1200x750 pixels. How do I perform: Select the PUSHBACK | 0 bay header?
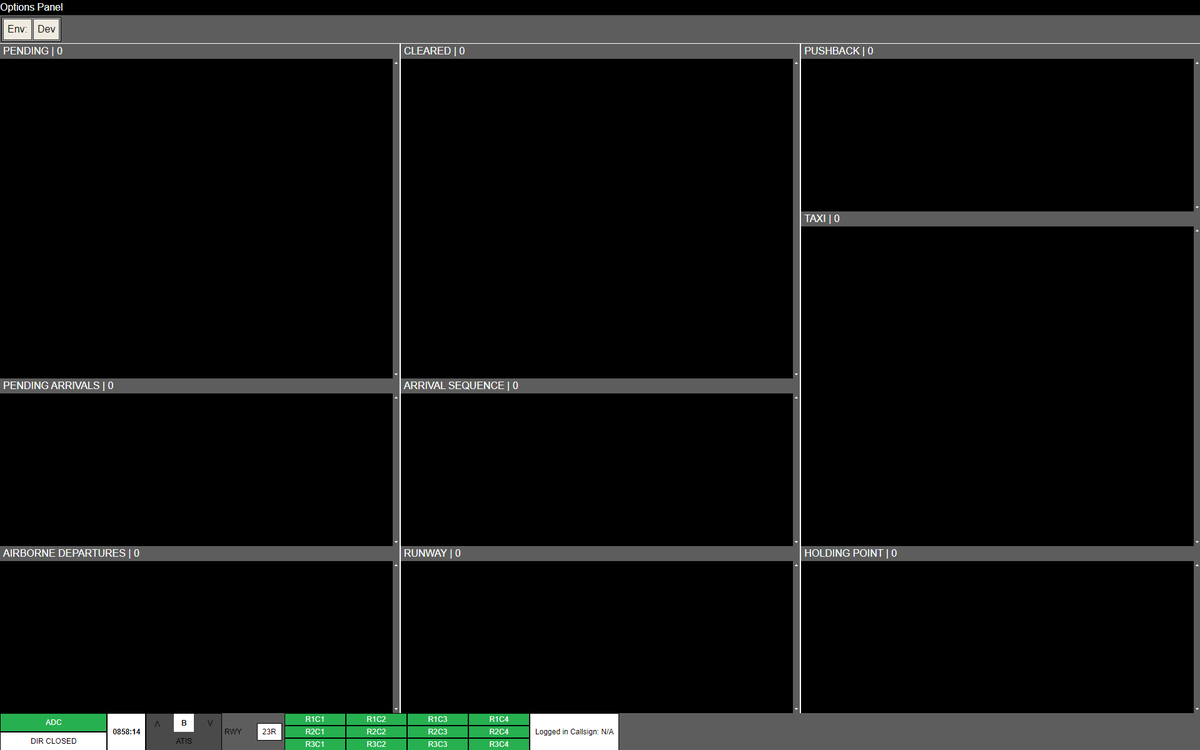tap(1000, 51)
